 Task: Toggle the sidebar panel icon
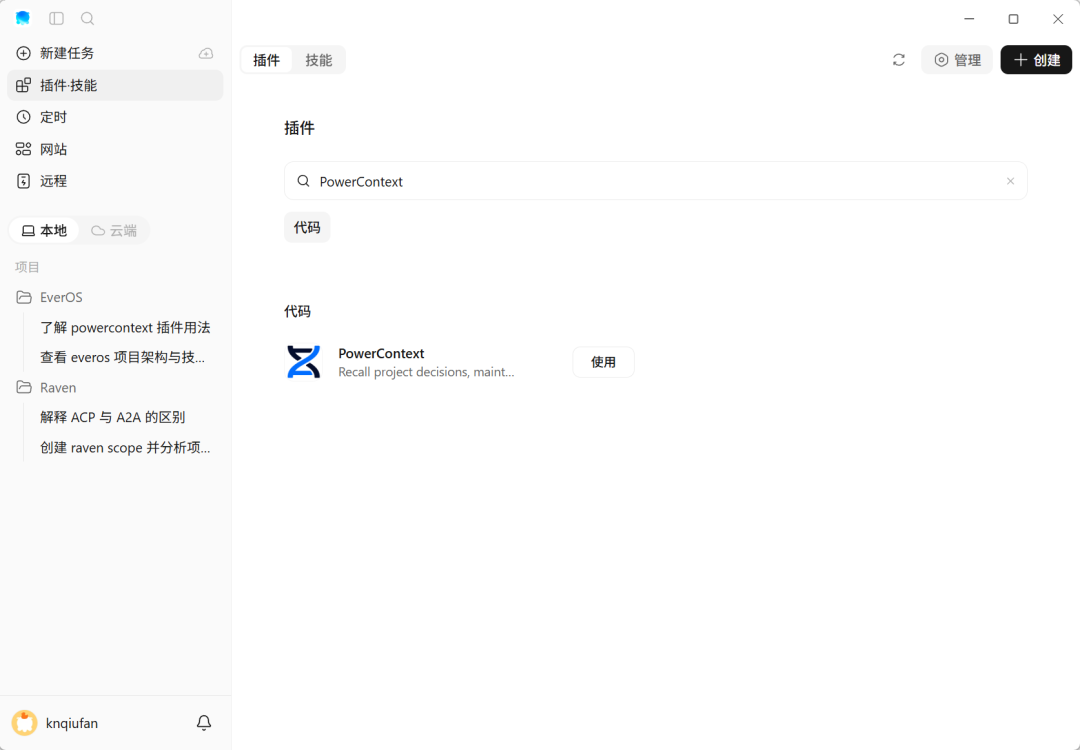coord(56,19)
